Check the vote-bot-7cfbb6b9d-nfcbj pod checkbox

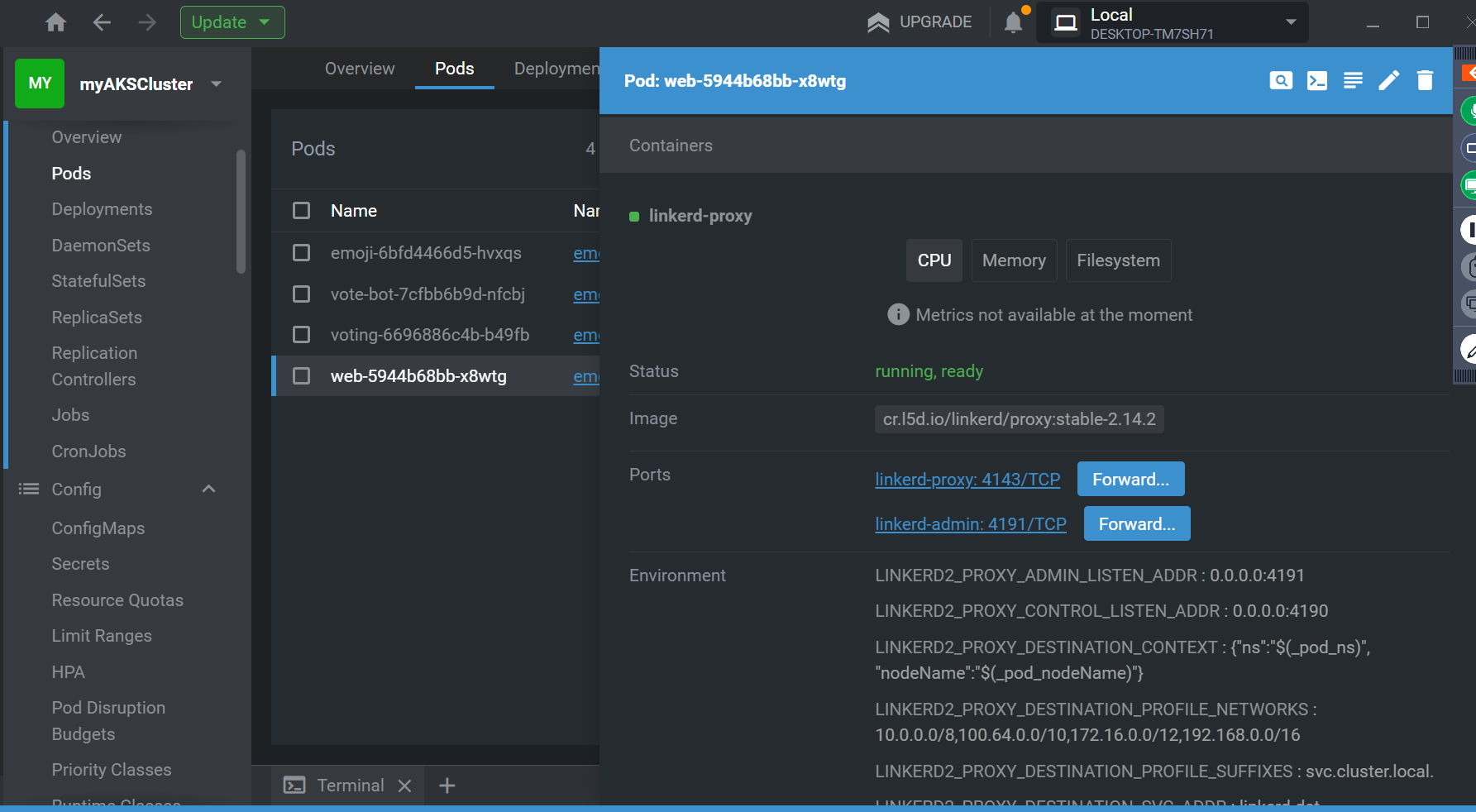(x=302, y=294)
